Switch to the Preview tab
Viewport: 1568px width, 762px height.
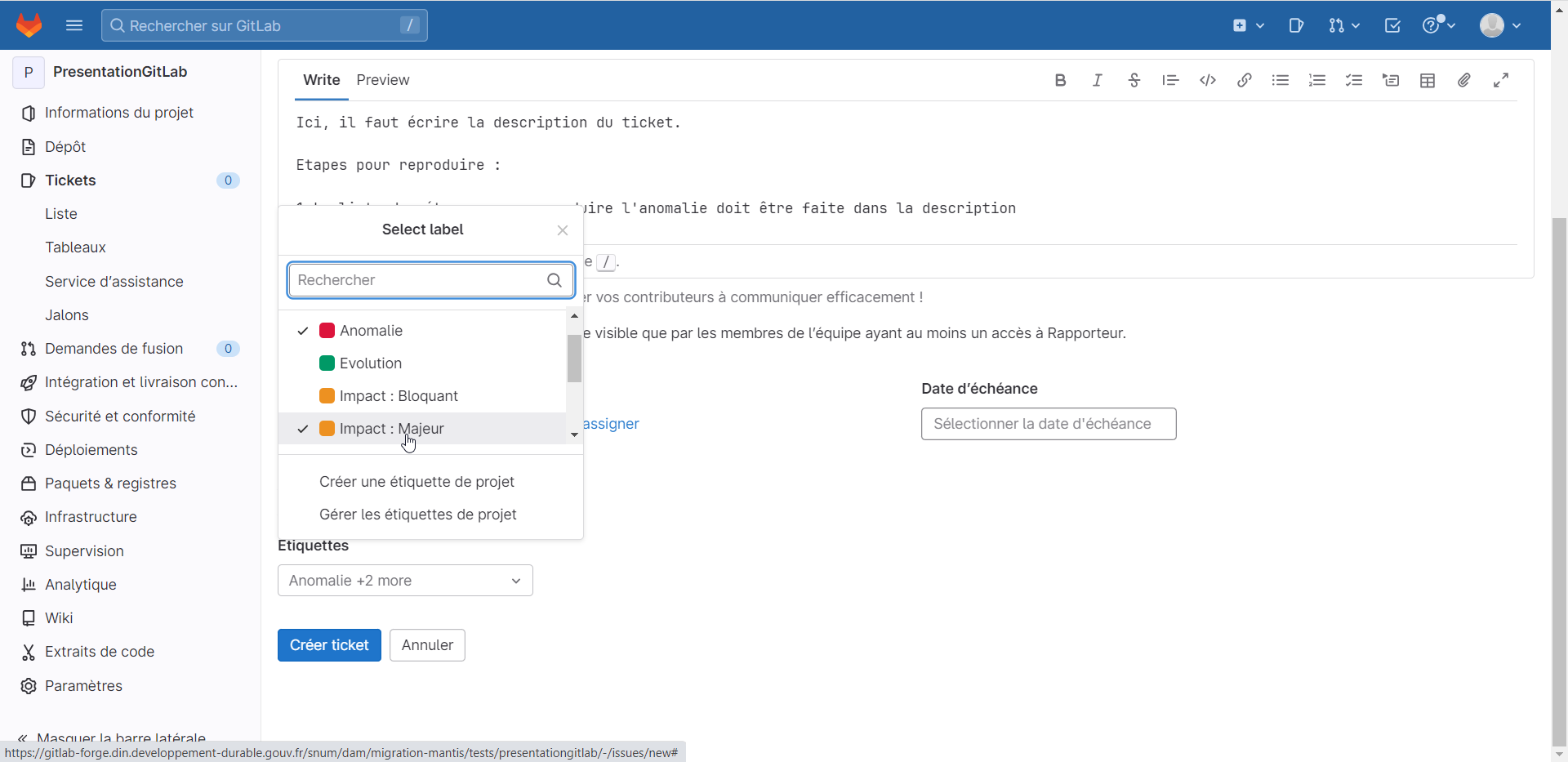pyautogui.click(x=382, y=80)
